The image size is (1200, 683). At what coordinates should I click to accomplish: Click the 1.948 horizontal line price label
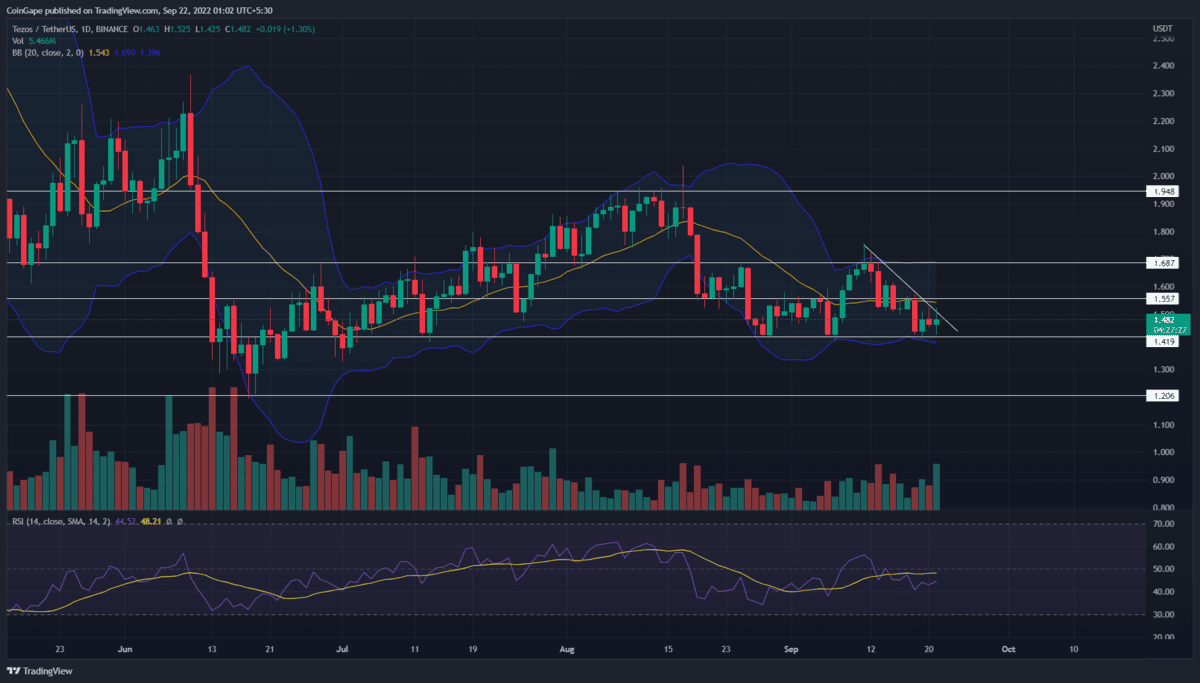click(x=1161, y=190)
